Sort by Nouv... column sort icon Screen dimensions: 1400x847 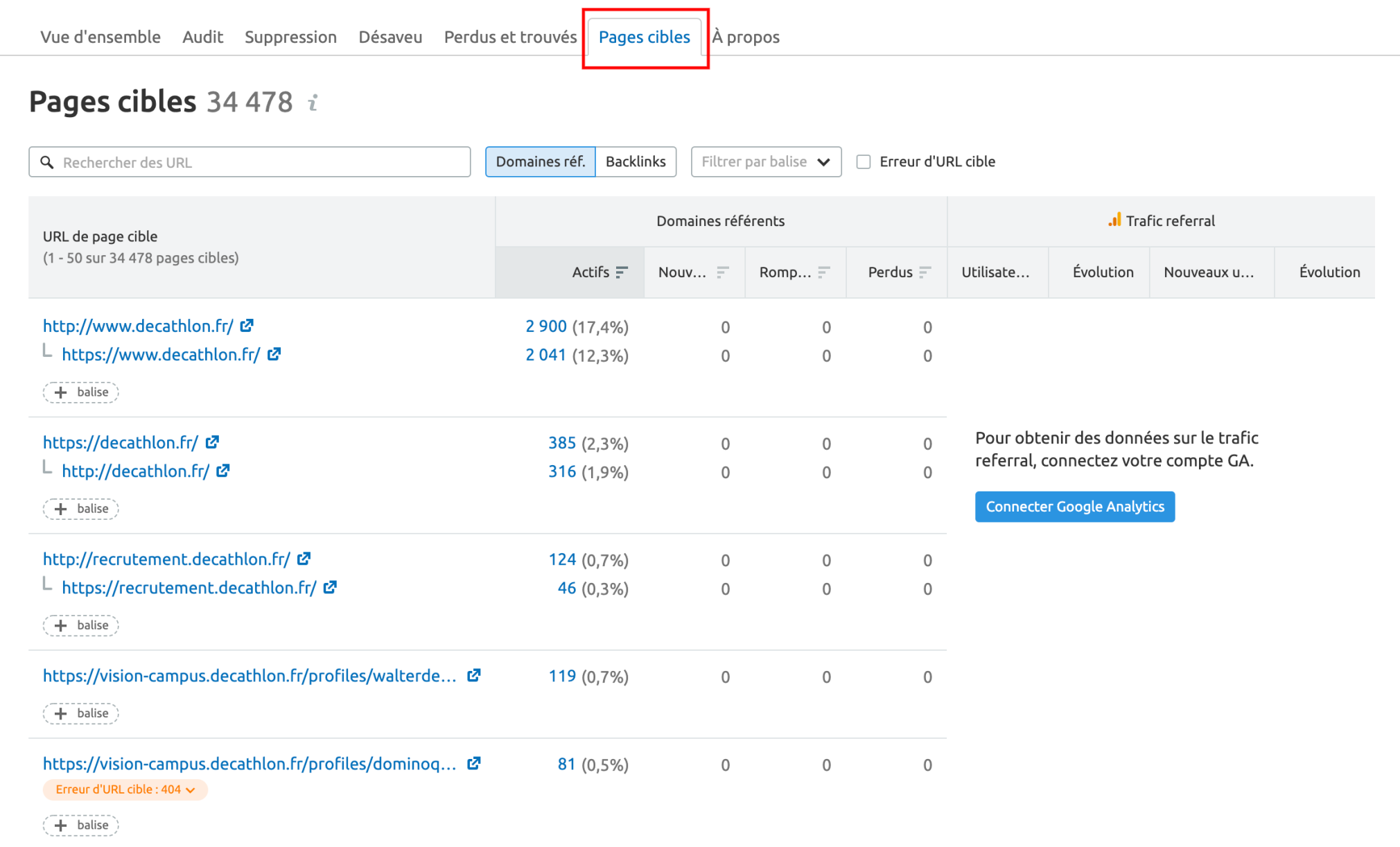click(x=722, y=272)
